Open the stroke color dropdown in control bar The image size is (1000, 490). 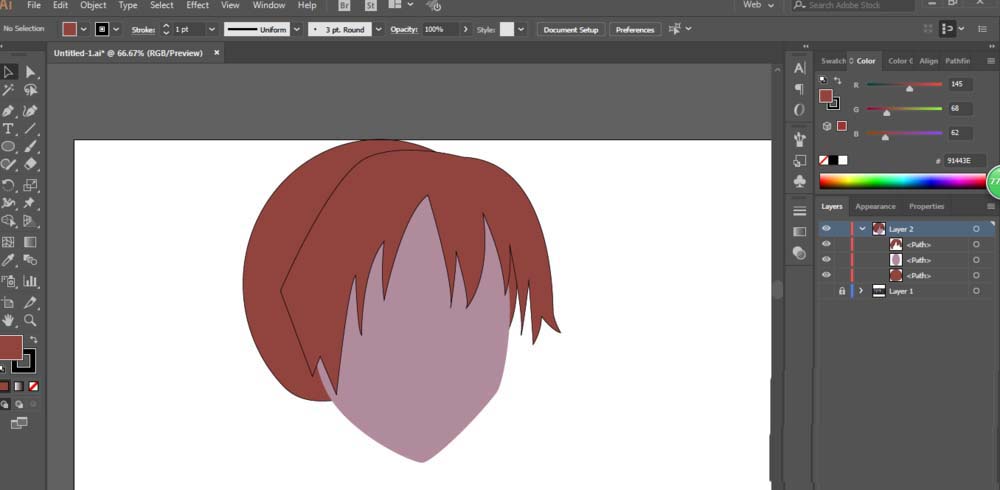116,29
